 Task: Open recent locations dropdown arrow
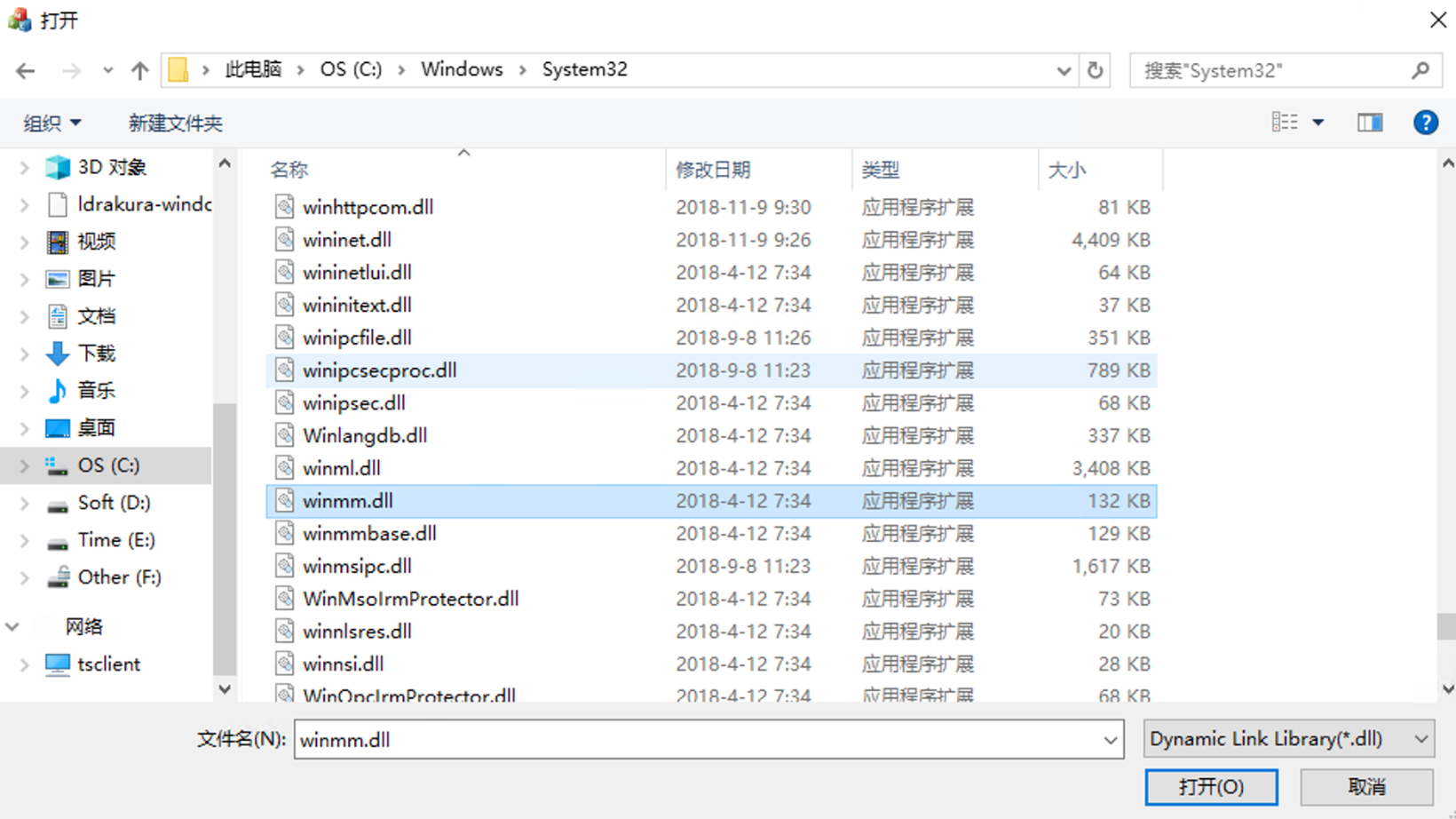107,70
